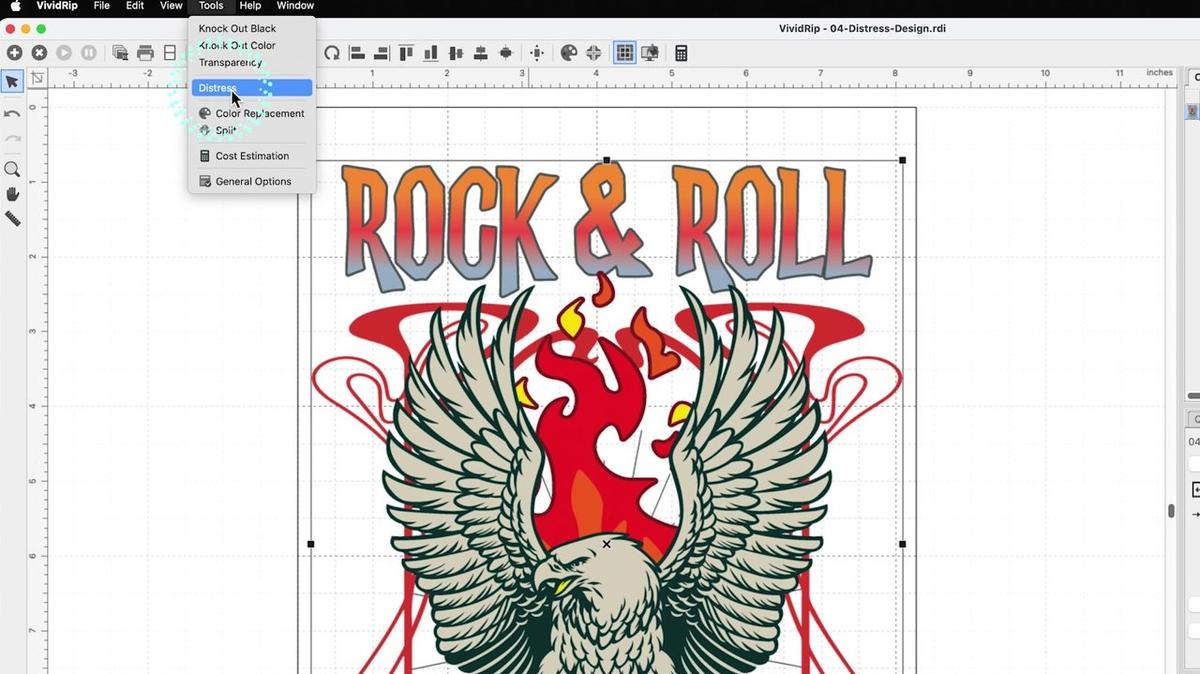Select the magnifier zoom tool
The width and height of the screenshot is (1200, 674).
(x=12, y=169)
